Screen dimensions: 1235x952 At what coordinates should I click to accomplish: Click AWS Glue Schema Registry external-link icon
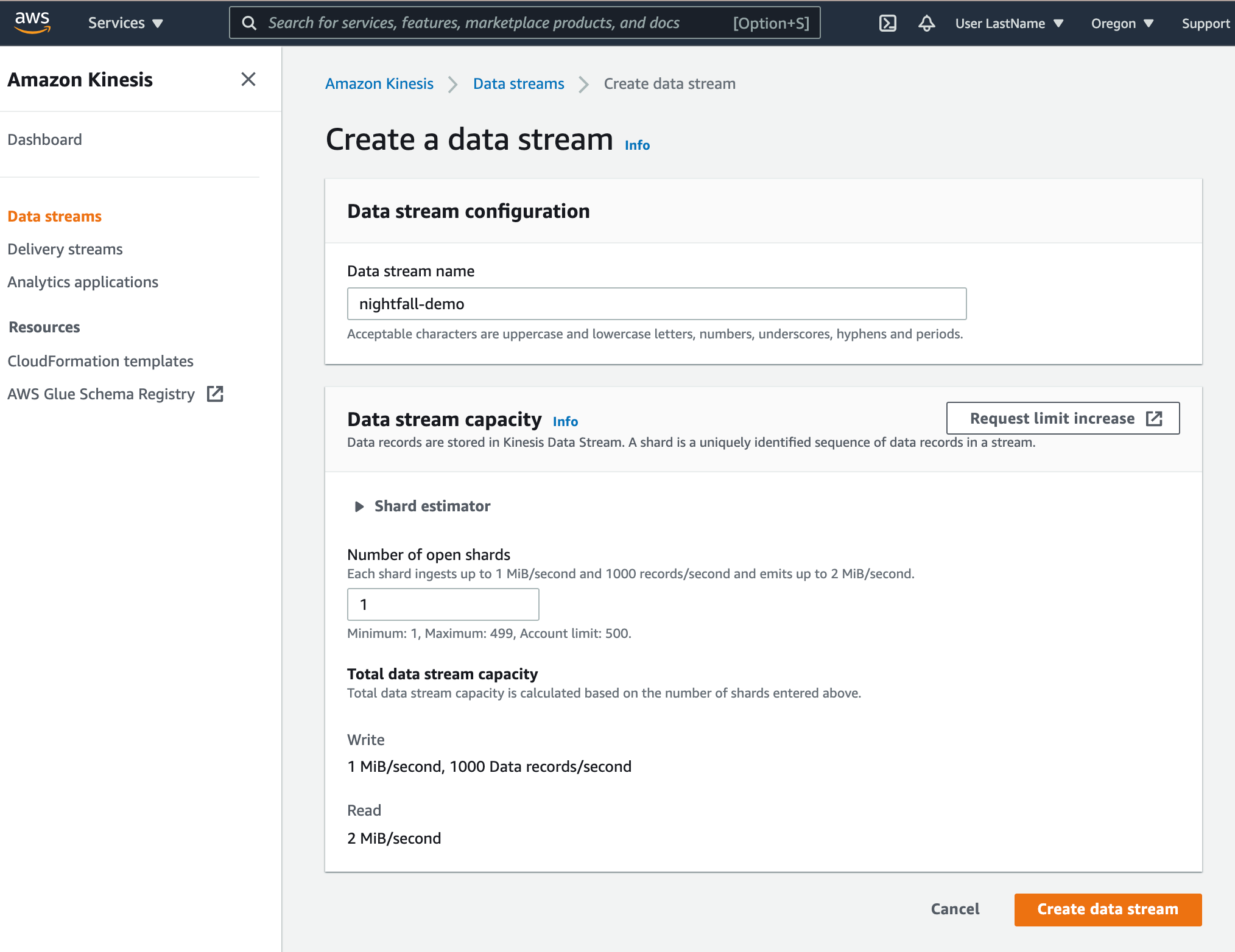pos(215,394)
